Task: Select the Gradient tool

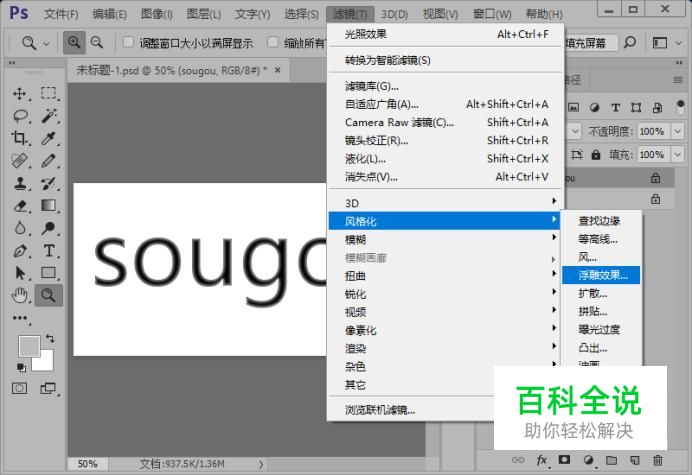Action: [49, 206]
